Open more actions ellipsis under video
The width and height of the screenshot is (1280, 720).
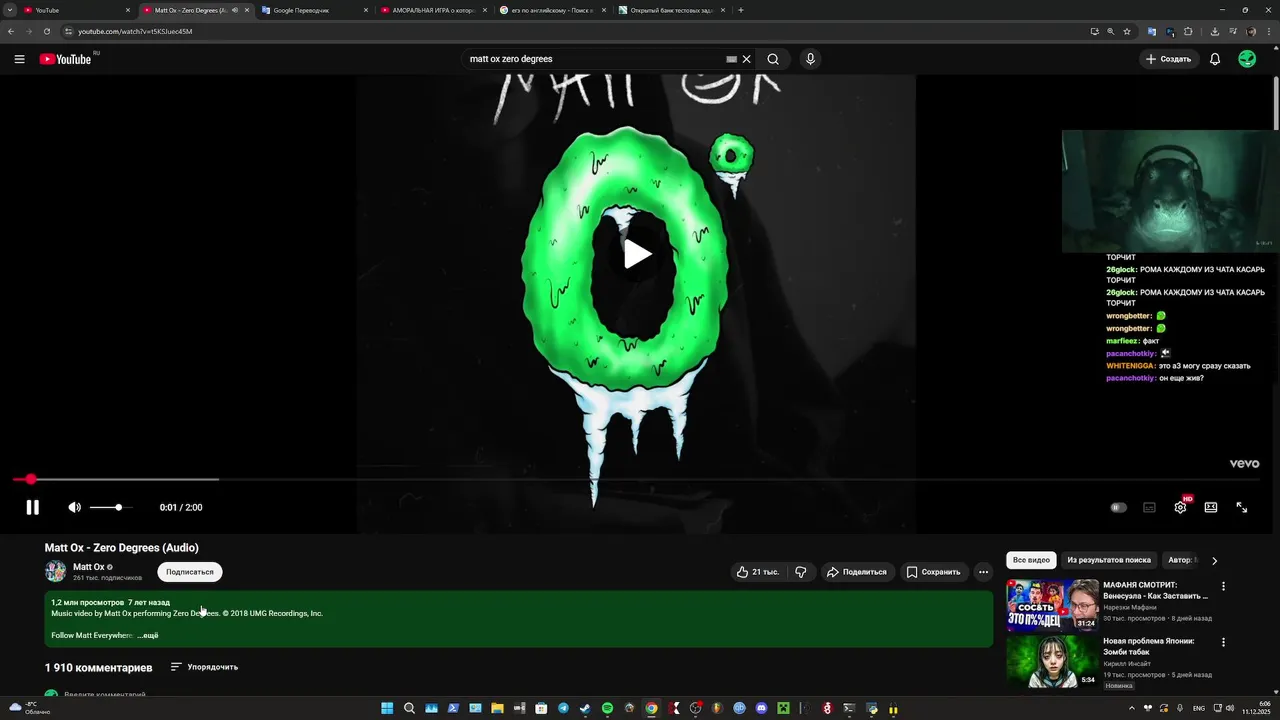click(984, 572)
